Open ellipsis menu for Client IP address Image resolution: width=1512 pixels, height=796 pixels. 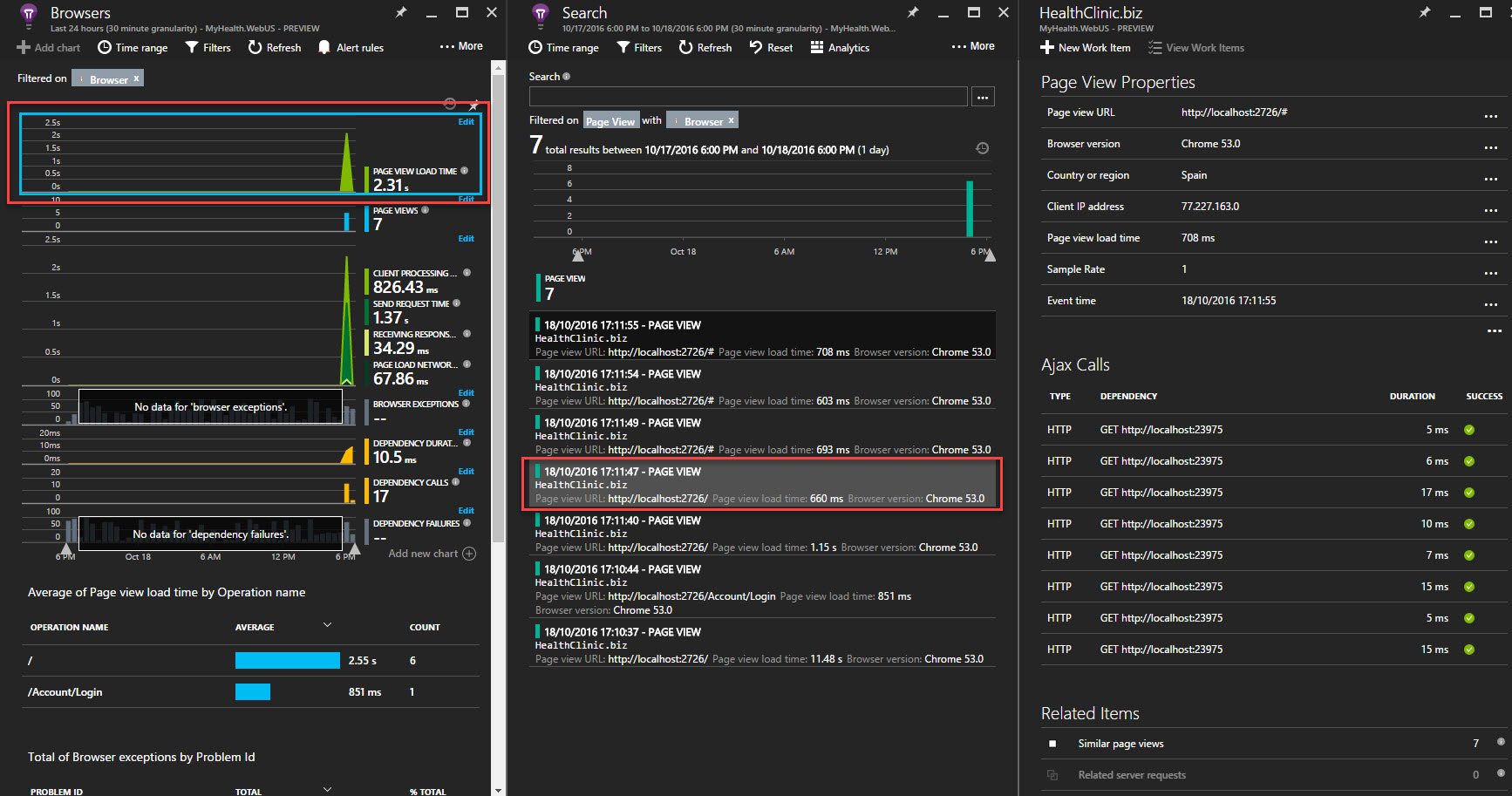click(1491, 211)
